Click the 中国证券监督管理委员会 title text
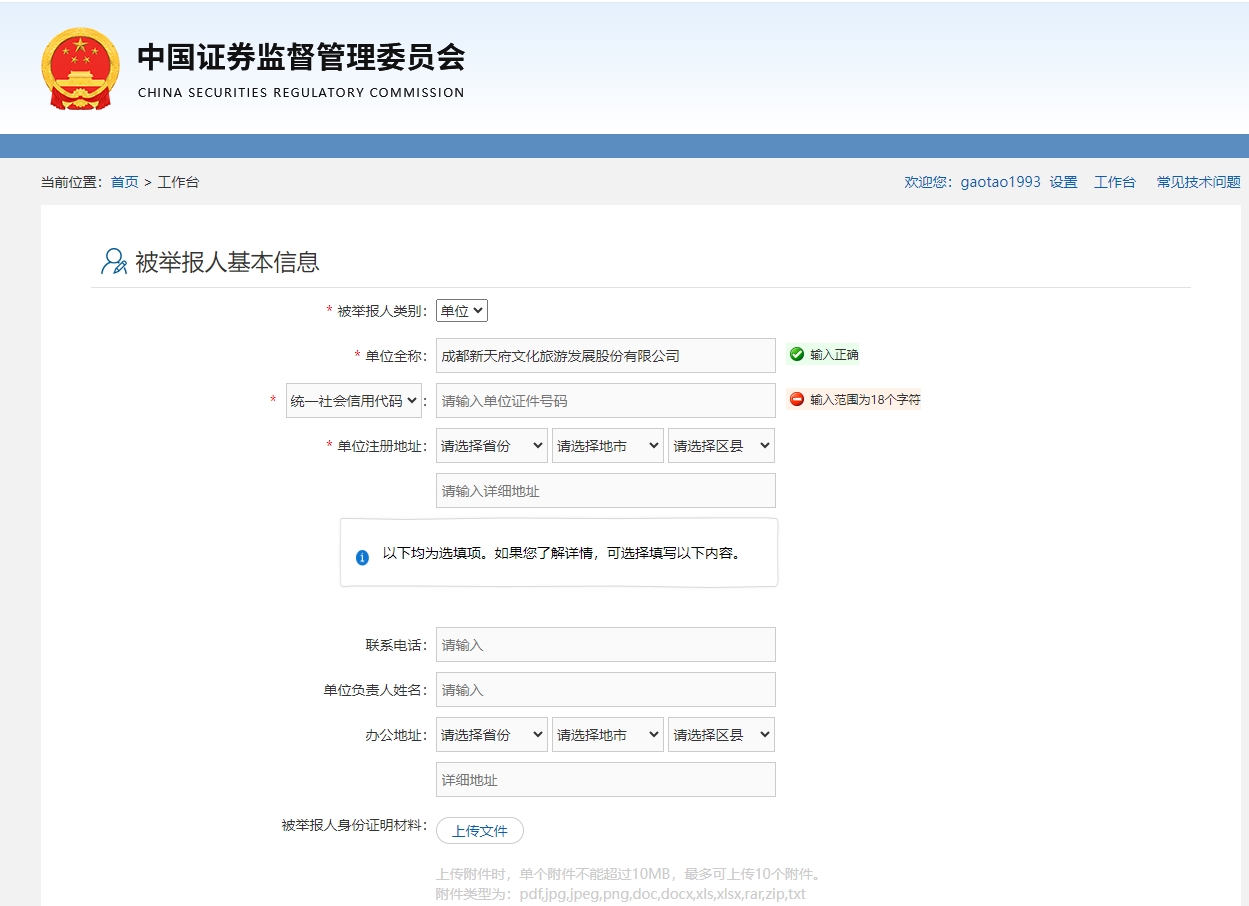The height and width of the screenshot is (906, 1249). (x=301, y=57)
